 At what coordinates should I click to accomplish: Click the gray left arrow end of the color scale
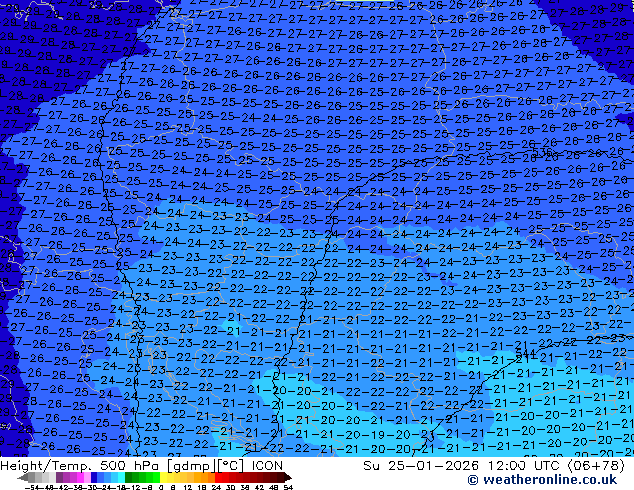click(x=23, y=478)
